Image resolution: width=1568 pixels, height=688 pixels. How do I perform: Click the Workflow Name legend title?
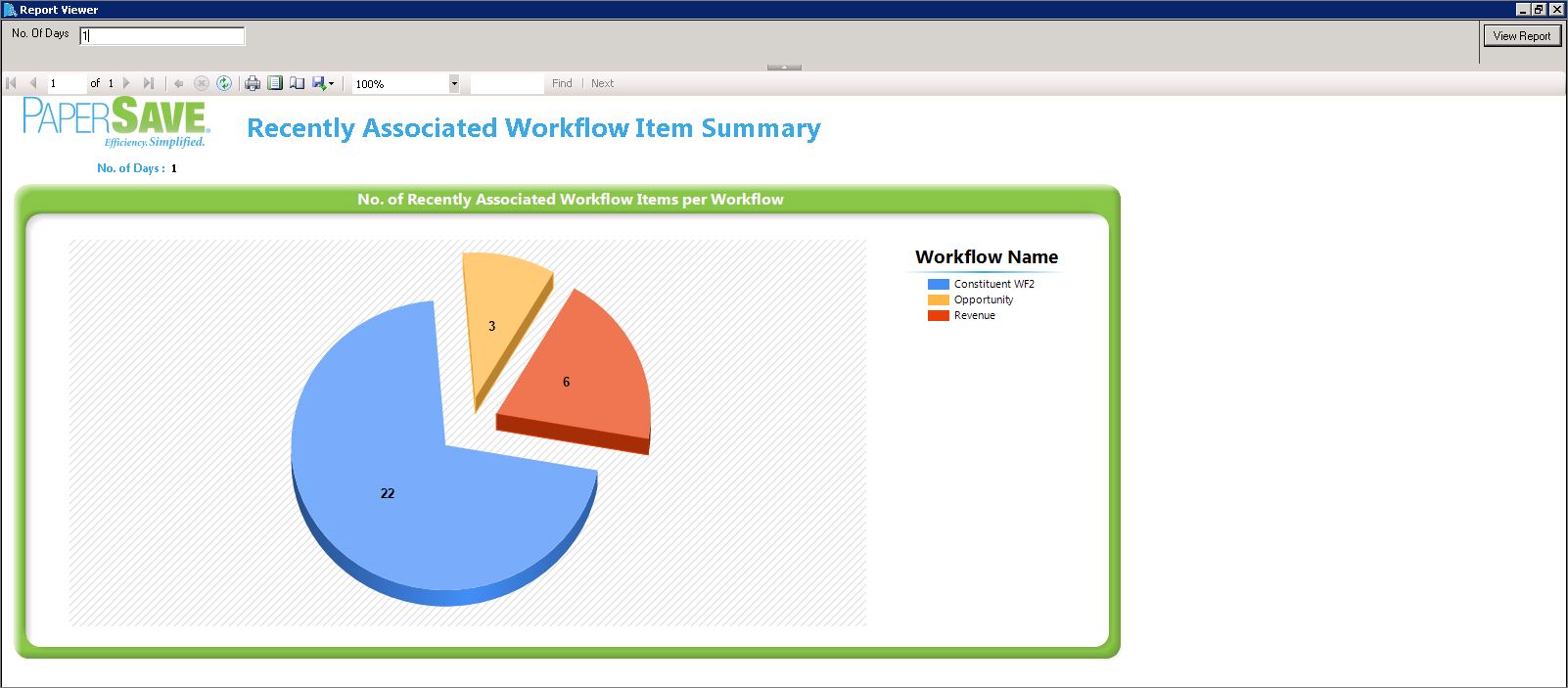pyautogui.click(x=987, y=256)
